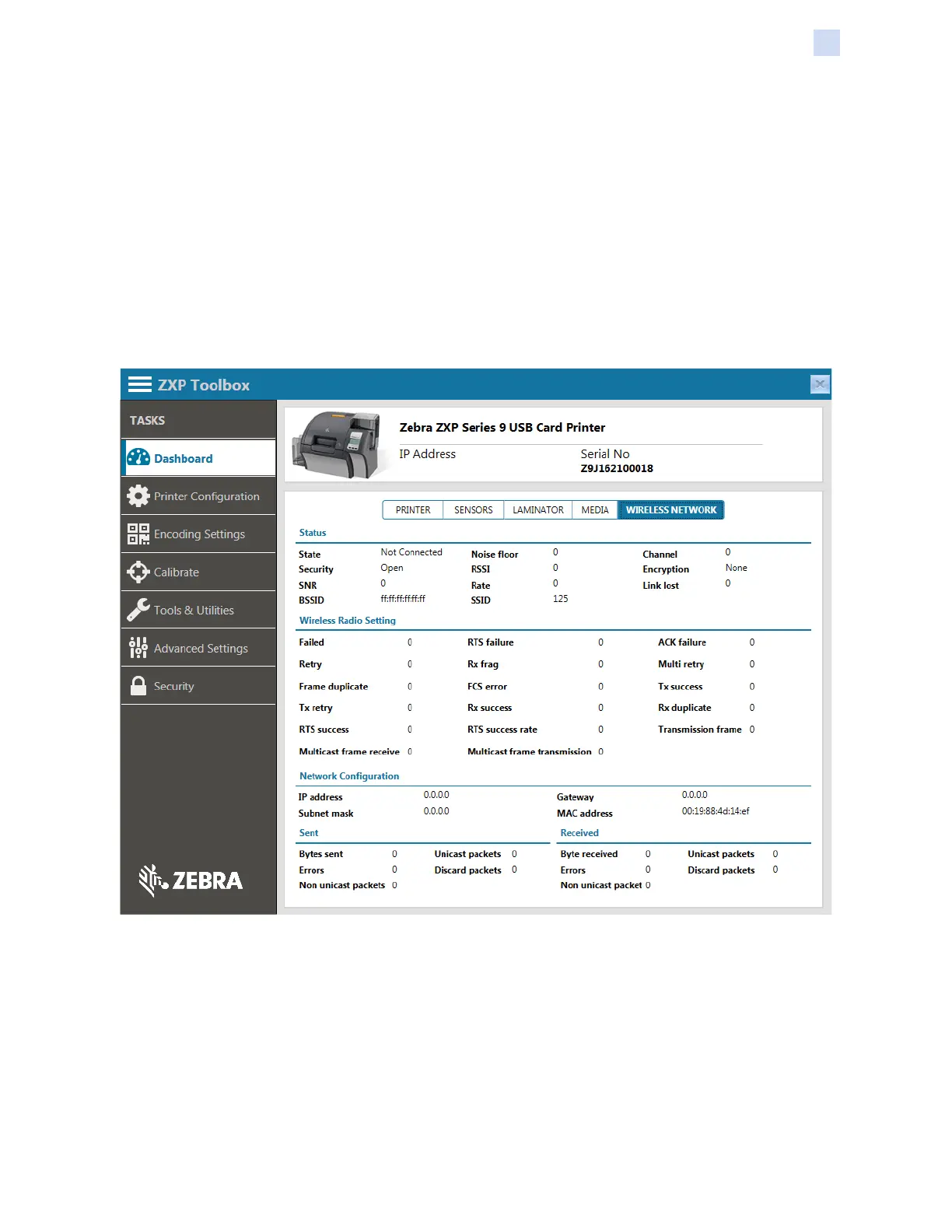Click the Printer Configuration gear icon
Screen dimensions: 952x1232
coord(138,495)
